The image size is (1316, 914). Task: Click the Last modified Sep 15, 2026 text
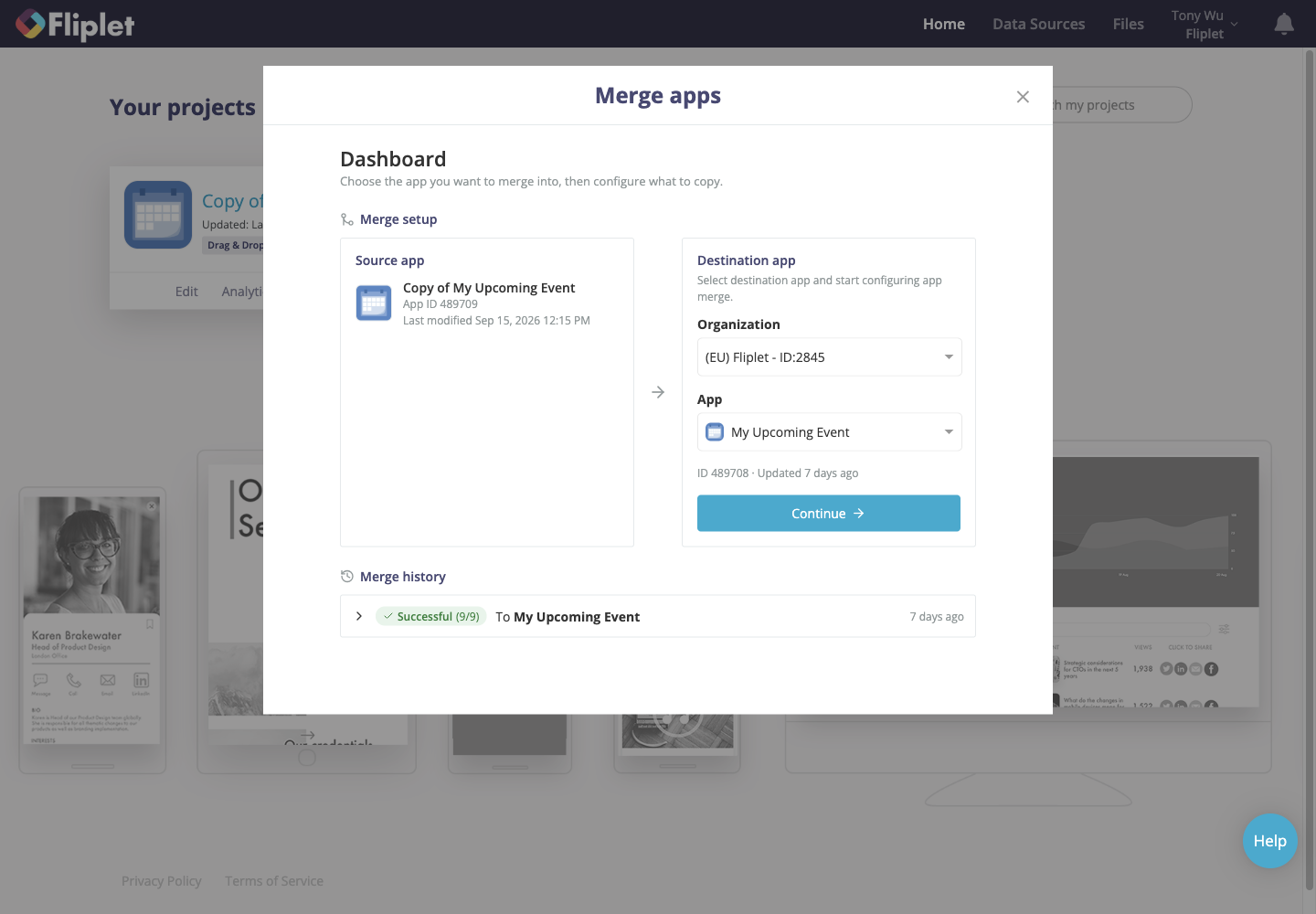pos(496,321)
